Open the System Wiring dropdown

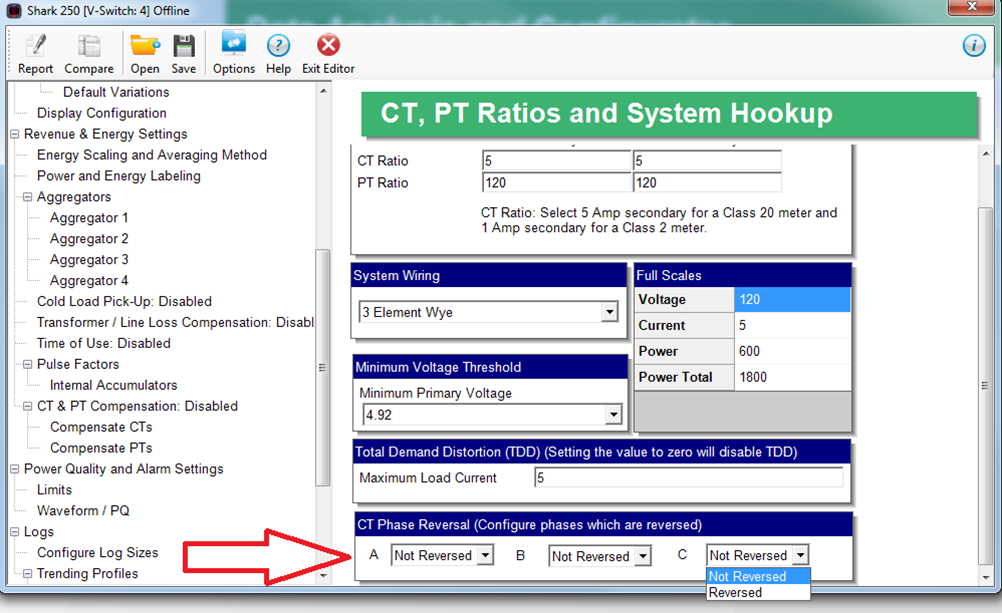click(x=610, y=312)
